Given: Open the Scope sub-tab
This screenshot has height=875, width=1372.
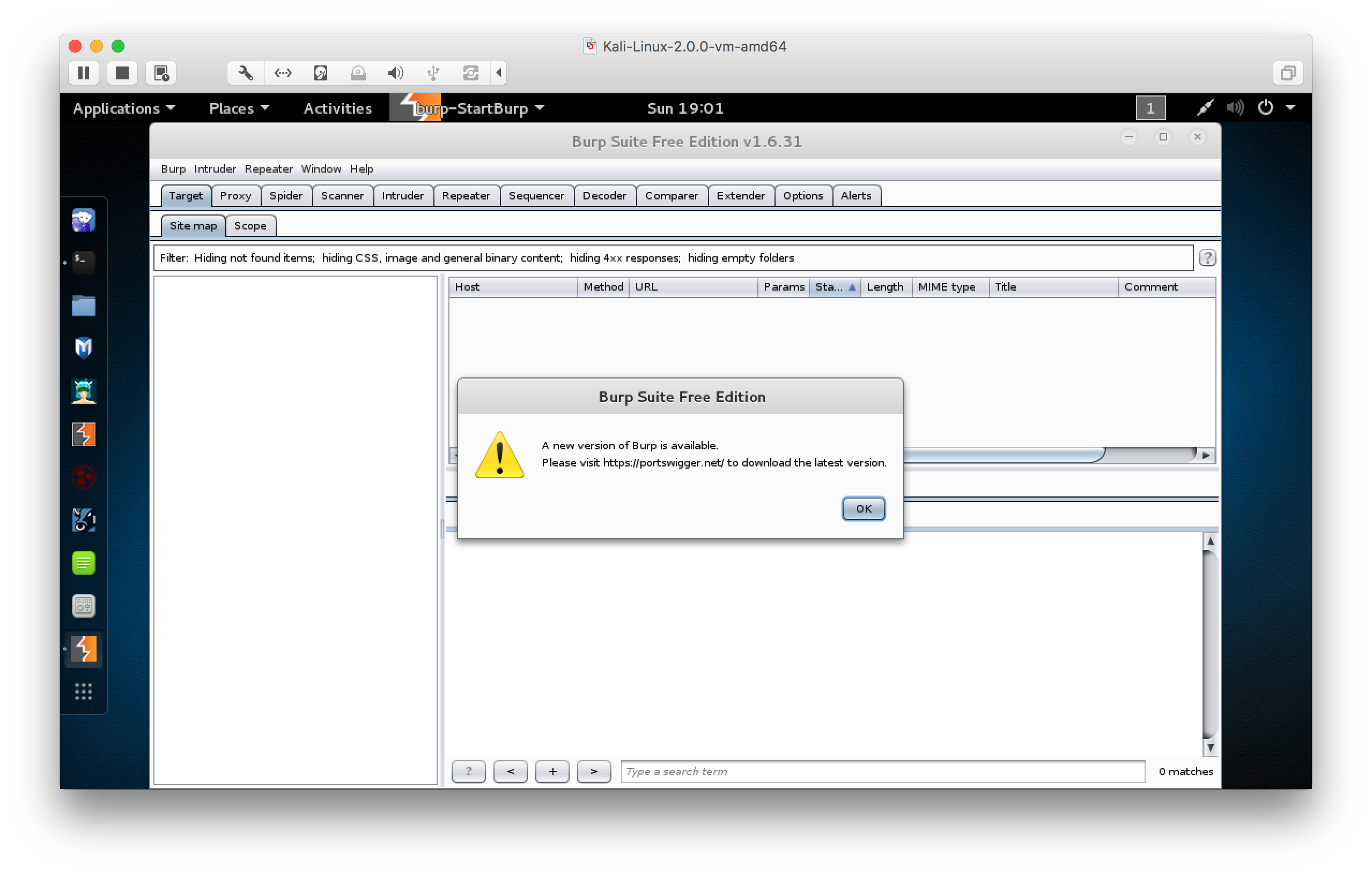Looking at the screenshot, I should coord(249,226).
